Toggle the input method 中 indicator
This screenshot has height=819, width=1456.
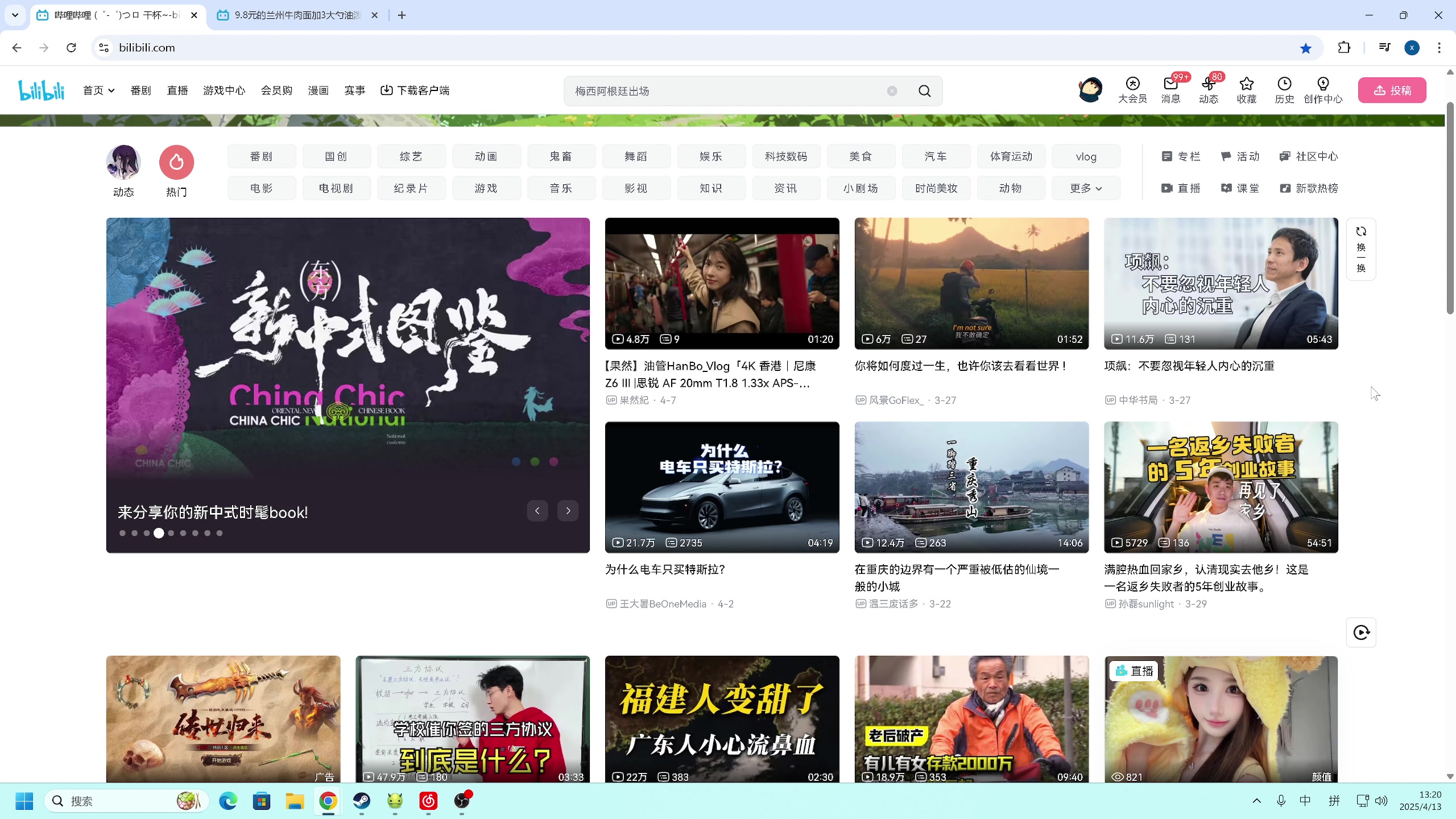[x=1305, y=801]
